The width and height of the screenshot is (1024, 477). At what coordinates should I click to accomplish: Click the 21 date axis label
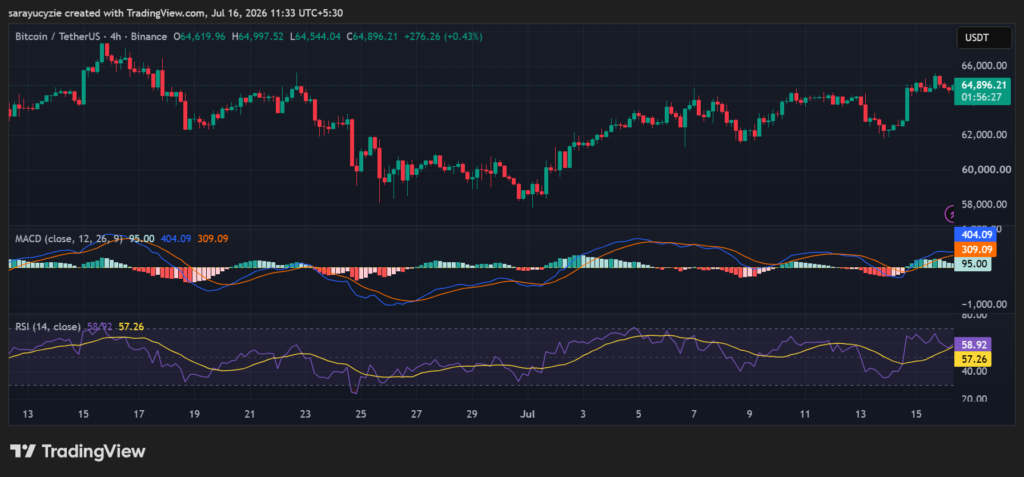249,414
